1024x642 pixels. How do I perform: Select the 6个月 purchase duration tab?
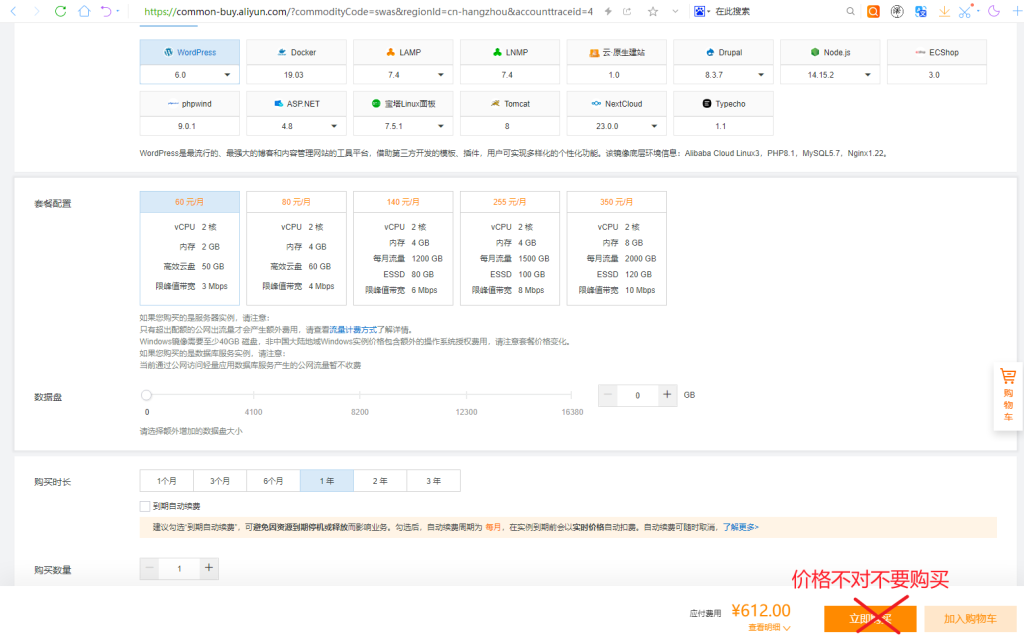click(273, 481)
